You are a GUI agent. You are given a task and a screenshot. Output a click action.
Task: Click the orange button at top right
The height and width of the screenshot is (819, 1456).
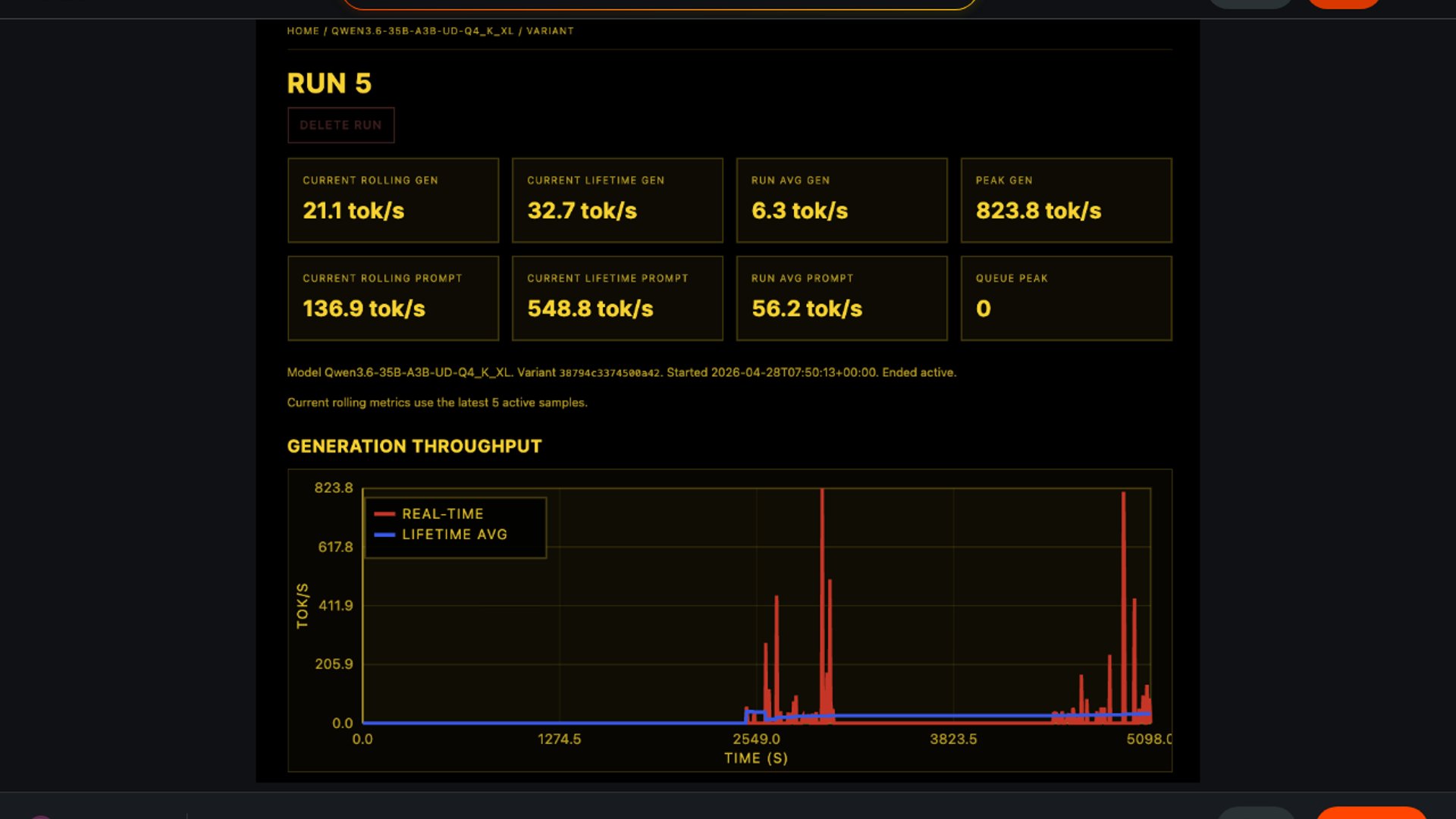point(1344,3)
